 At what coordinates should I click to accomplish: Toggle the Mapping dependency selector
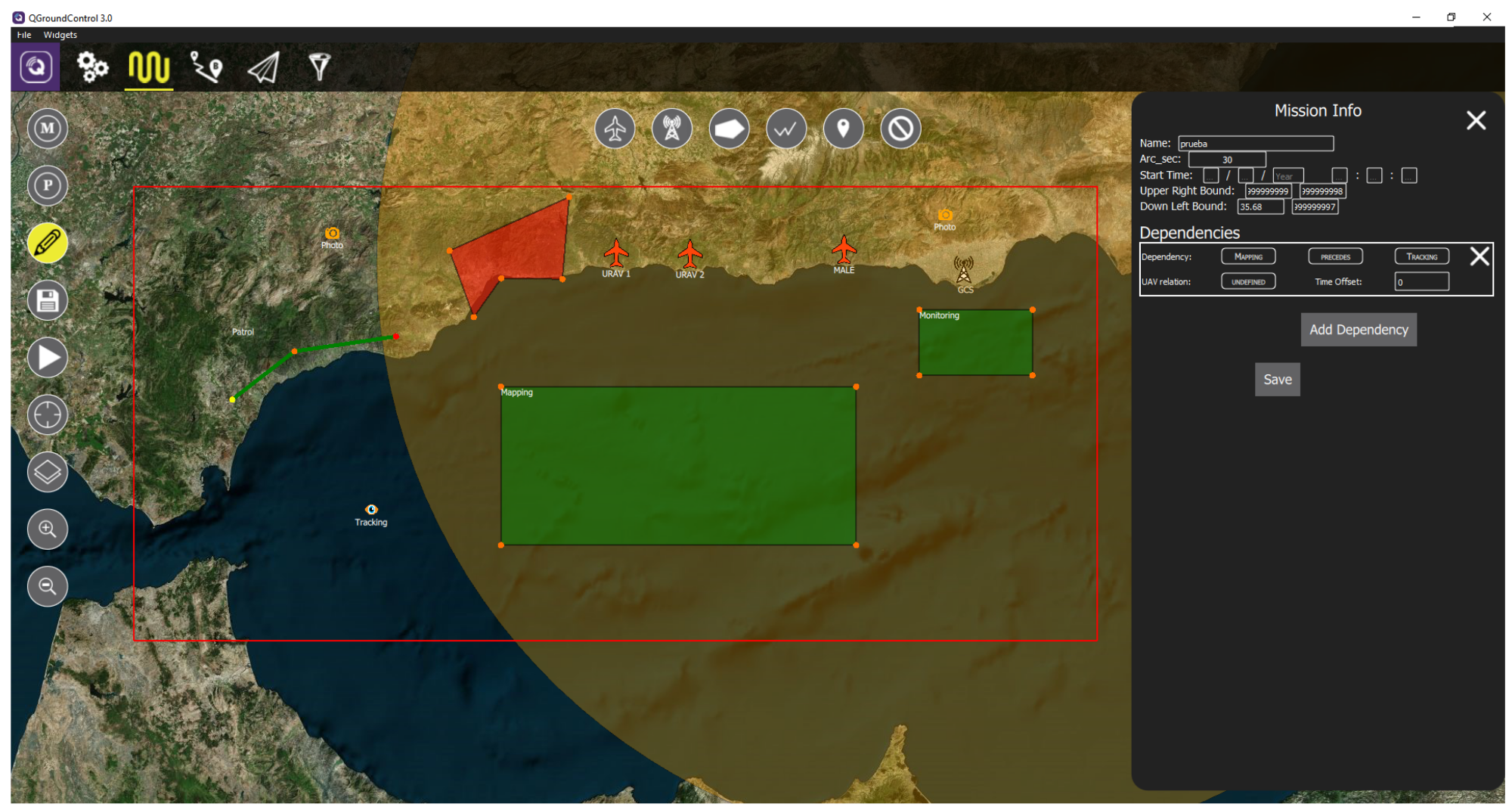coord(1248,256)
